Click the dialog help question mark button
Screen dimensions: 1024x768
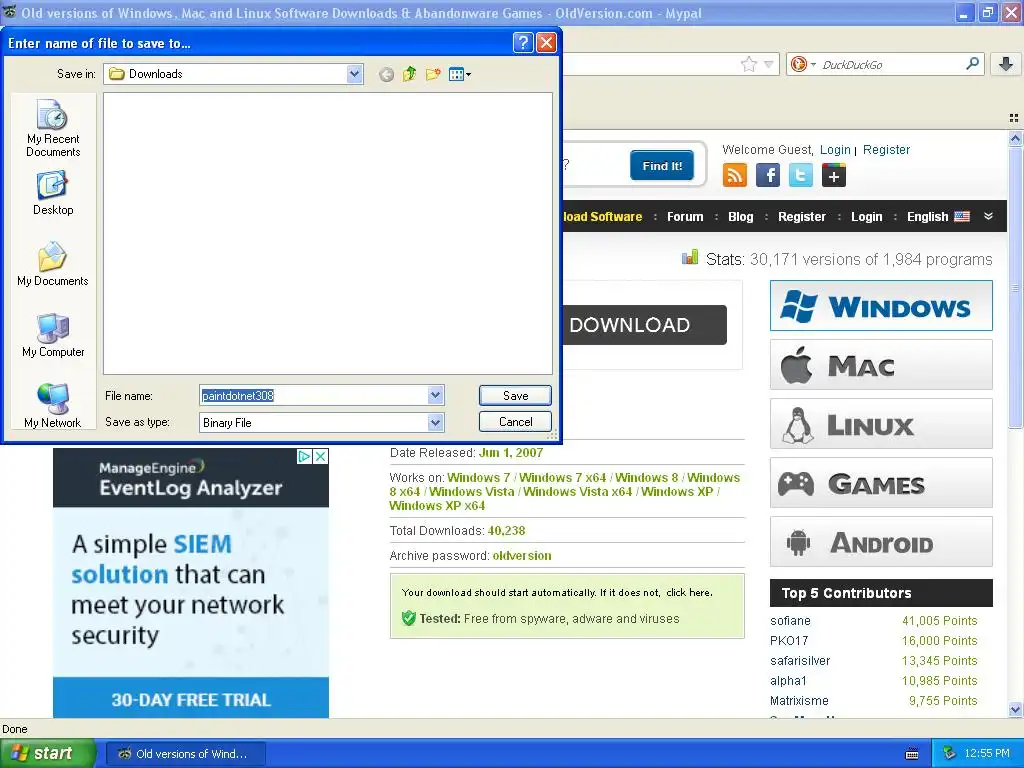coord(522,42)
